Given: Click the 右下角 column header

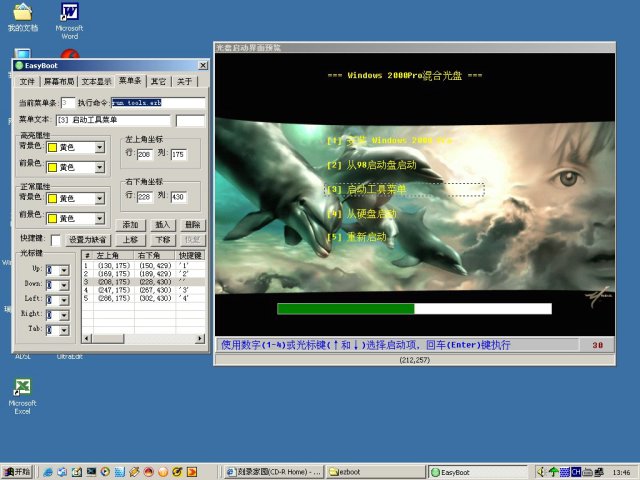Looking at the screenshot, I should click(x=154, y=256).
